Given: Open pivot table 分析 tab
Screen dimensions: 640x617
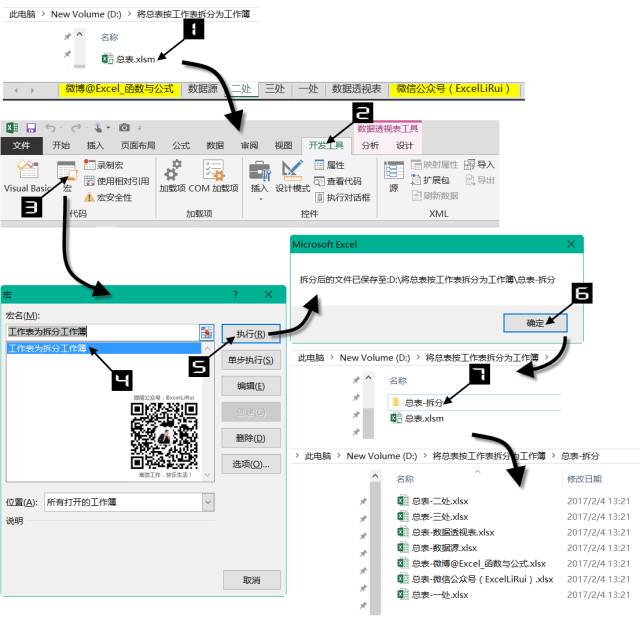Looking at the screenshot, I should coord(370,146).
